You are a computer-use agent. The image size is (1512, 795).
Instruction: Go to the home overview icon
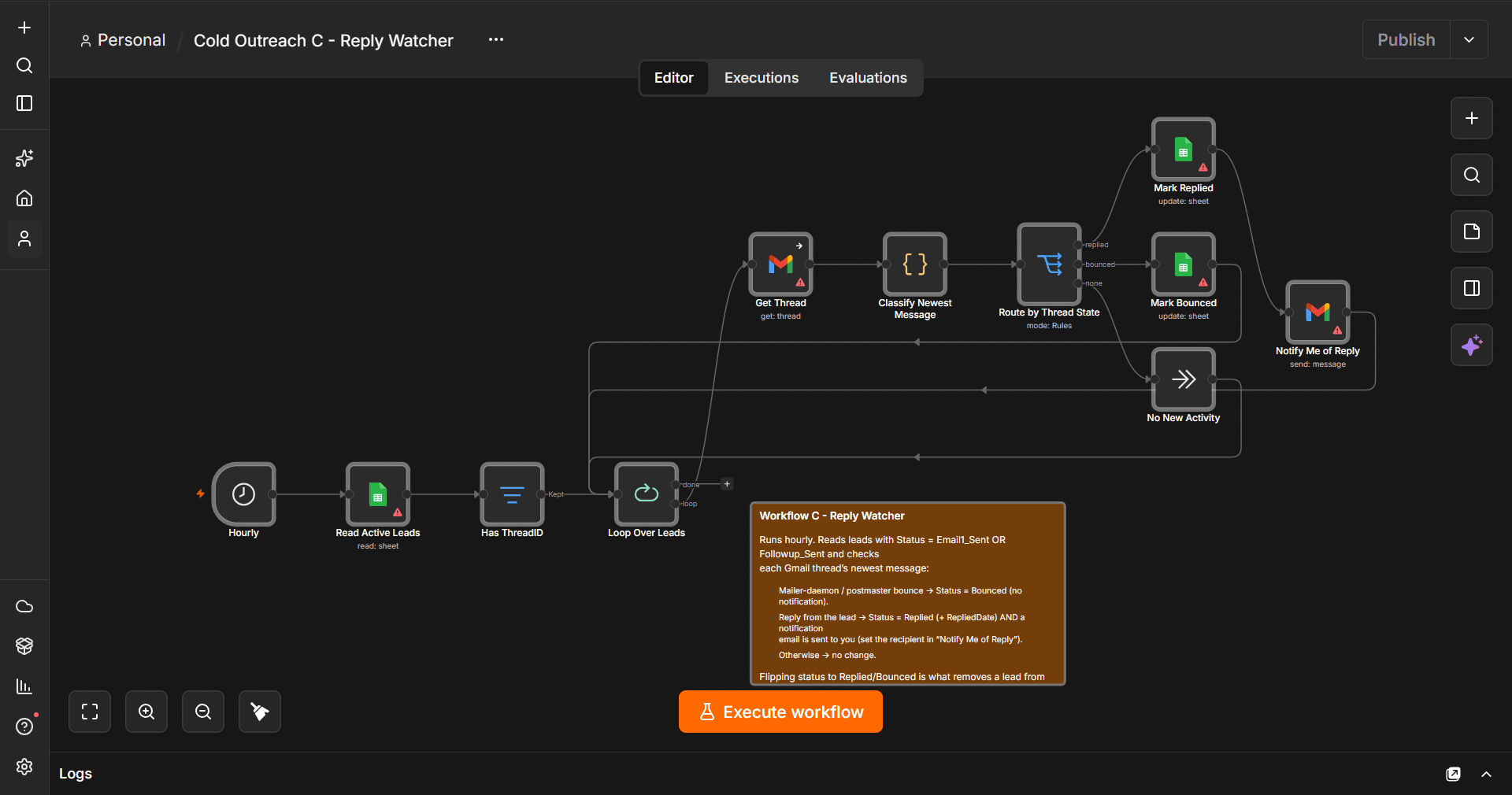[x=24, y=198]
